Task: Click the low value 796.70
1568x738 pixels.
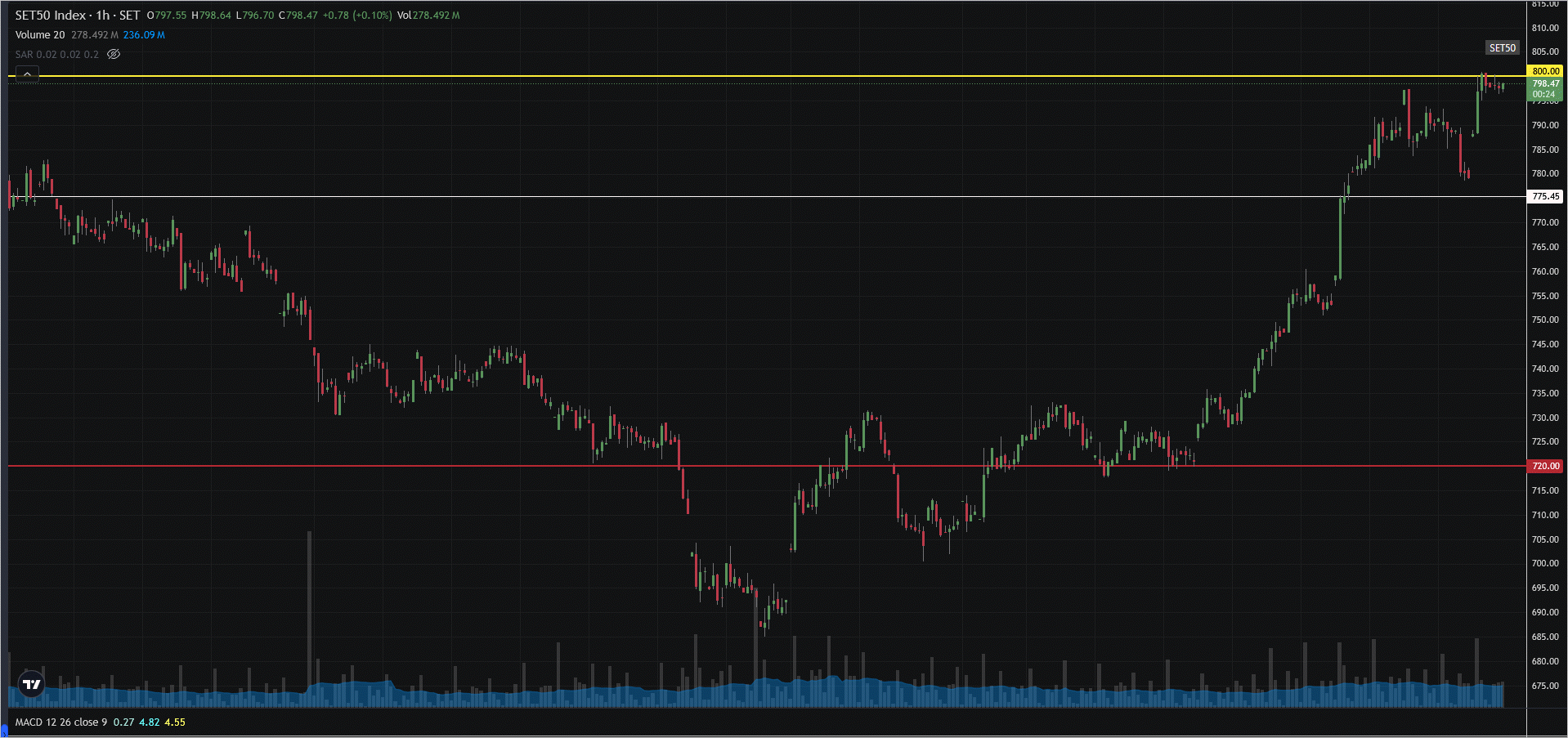Action: coord(258,16)
